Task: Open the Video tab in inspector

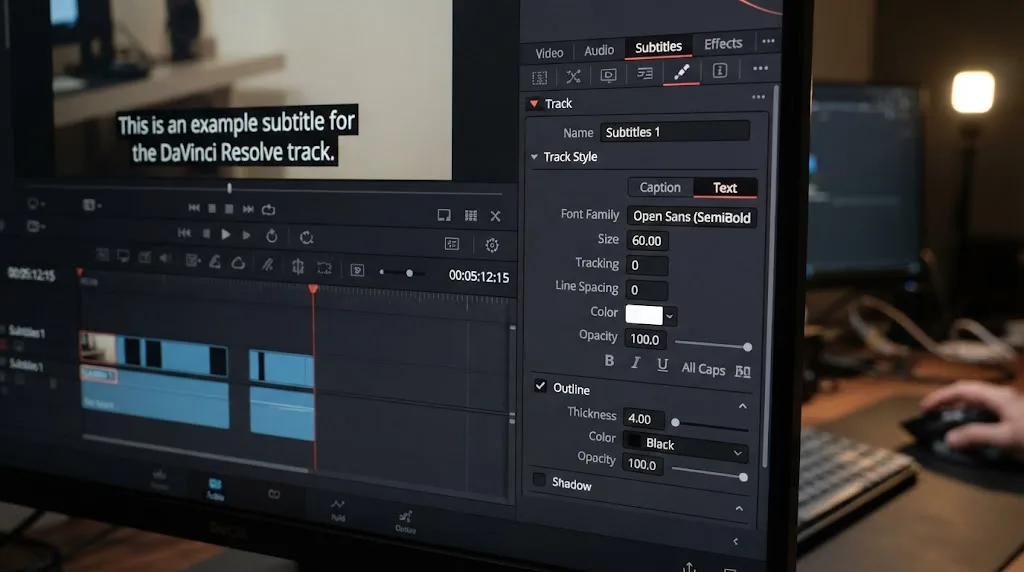Action: click(x=549, y=53)
